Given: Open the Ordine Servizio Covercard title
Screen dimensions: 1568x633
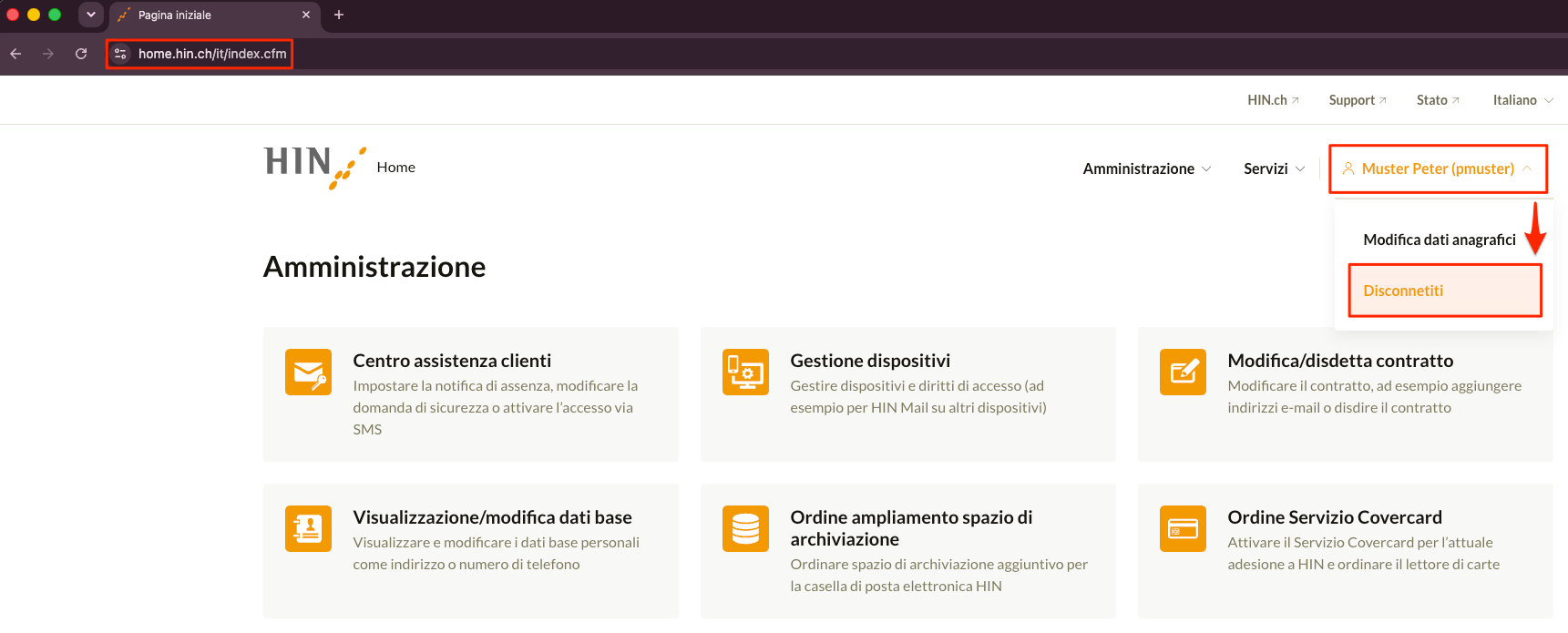Looking at the screenshot, I should point(1335,517).
